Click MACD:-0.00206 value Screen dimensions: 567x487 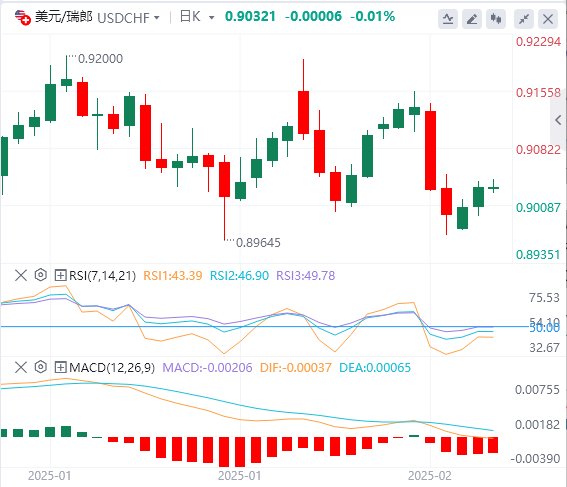pos(207,368)
